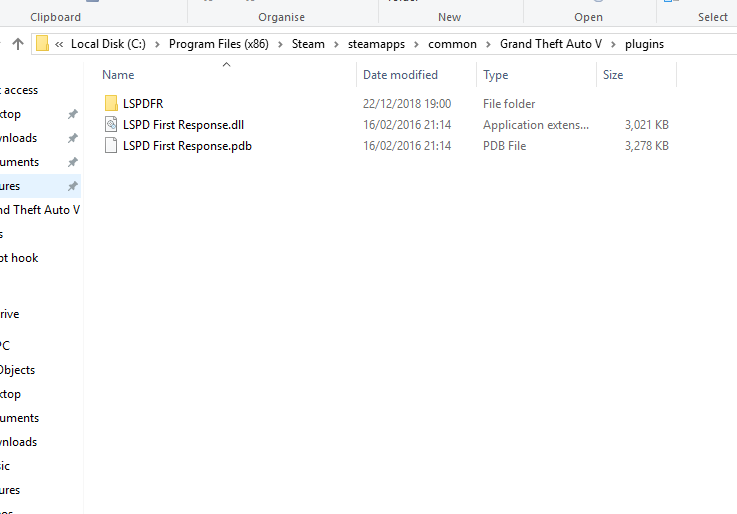Click File folder type cell

coord(509,103)
